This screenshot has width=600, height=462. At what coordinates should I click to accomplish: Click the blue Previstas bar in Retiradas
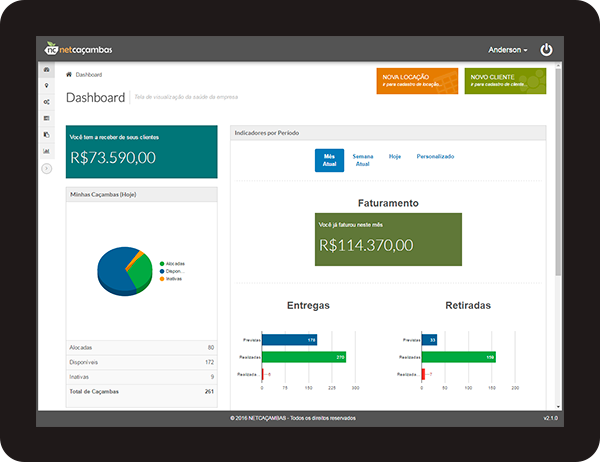429,340
